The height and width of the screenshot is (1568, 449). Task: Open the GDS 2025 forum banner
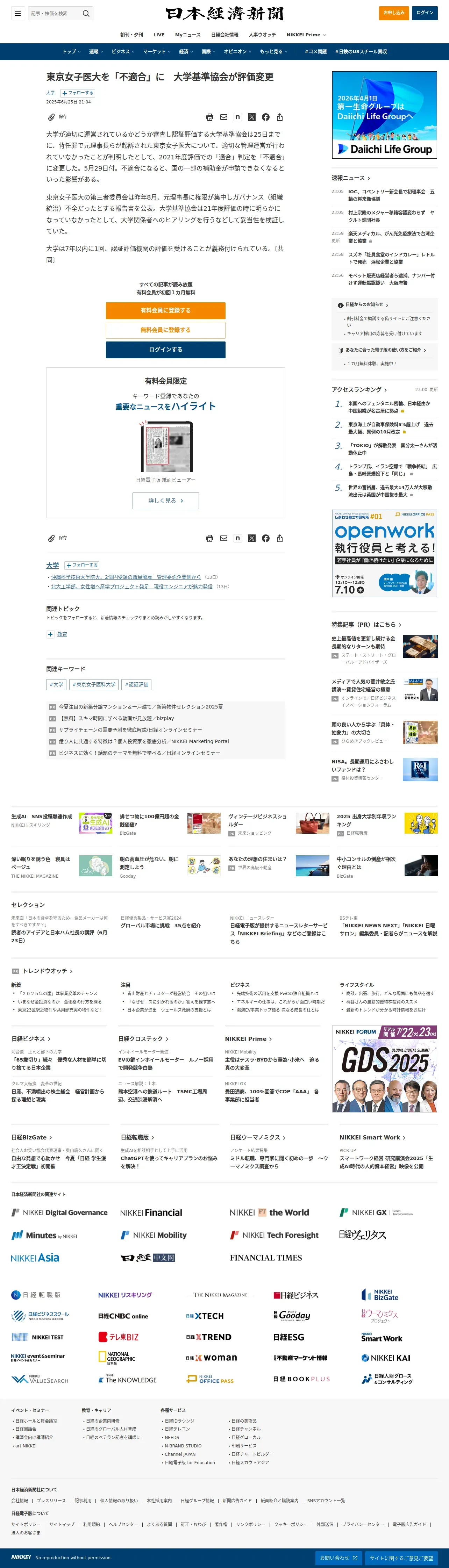pos(384,1070)
